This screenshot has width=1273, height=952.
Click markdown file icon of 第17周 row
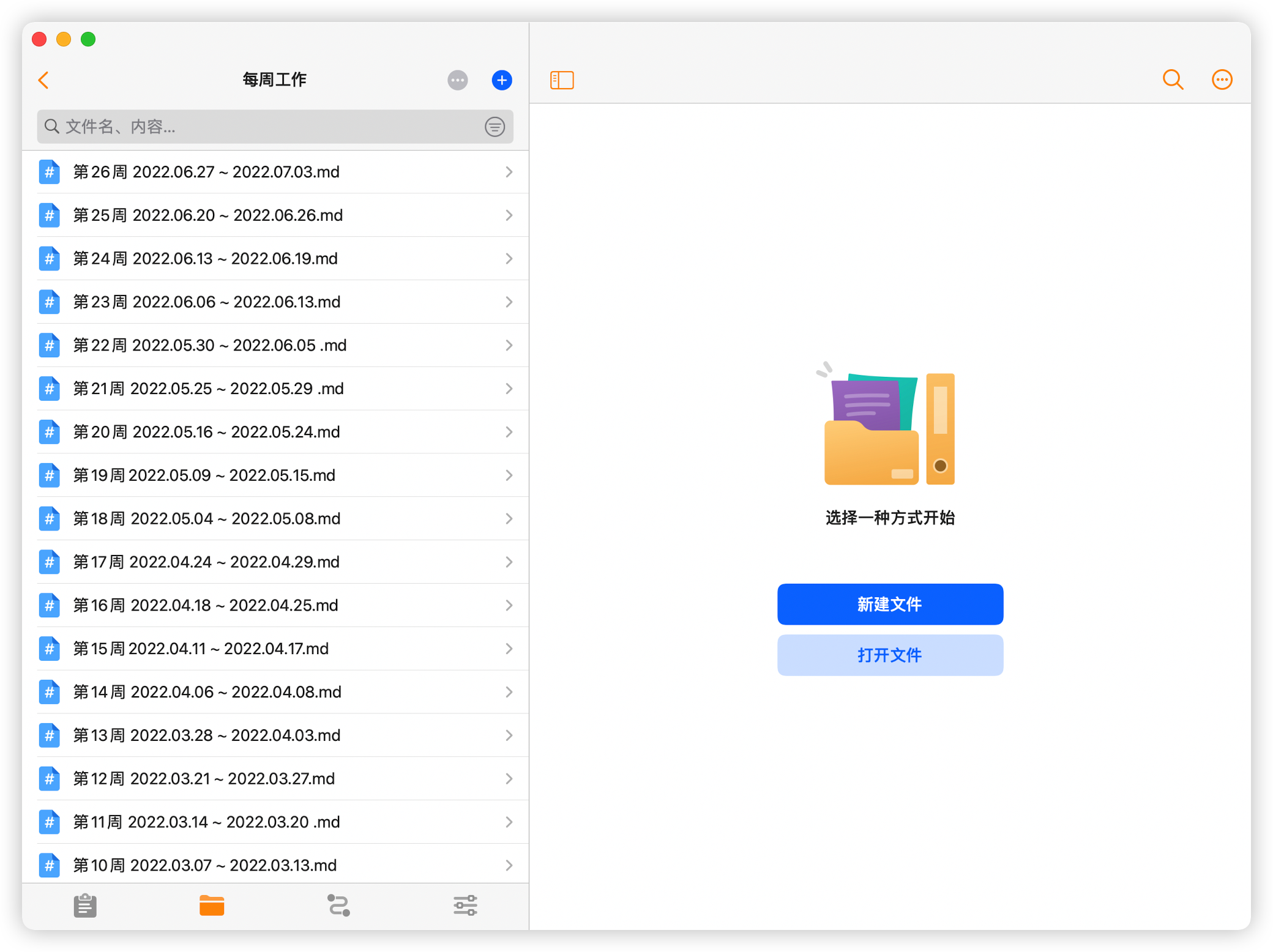50,562
